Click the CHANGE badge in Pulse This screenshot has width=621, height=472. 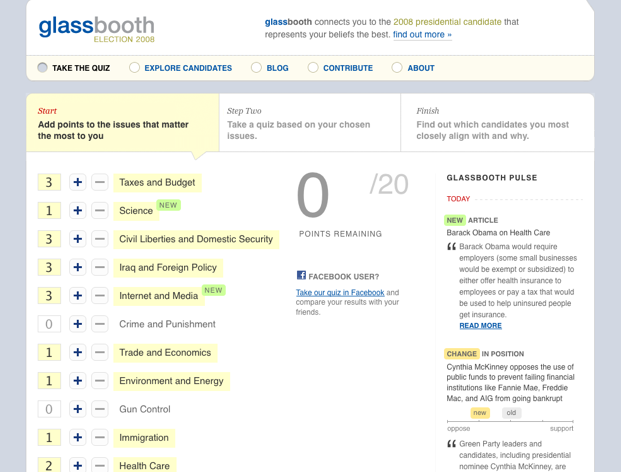tap(461, 354)
